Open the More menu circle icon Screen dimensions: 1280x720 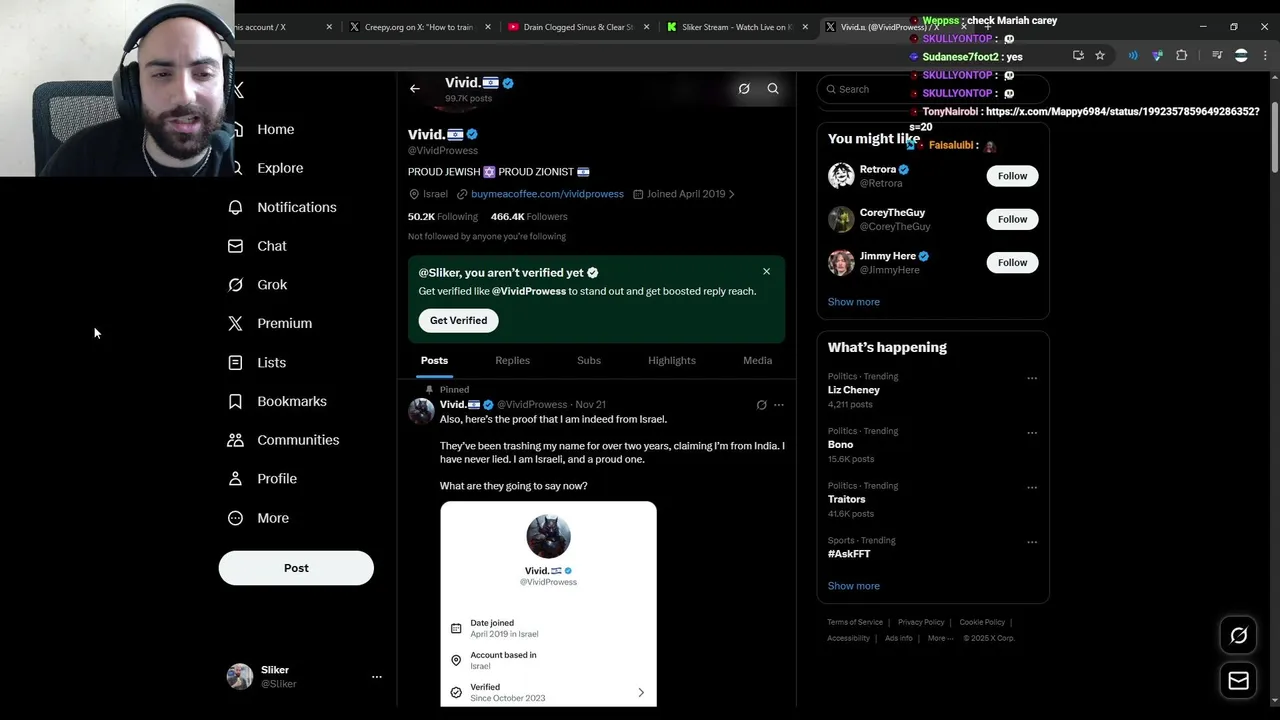[x=235, y=518]
